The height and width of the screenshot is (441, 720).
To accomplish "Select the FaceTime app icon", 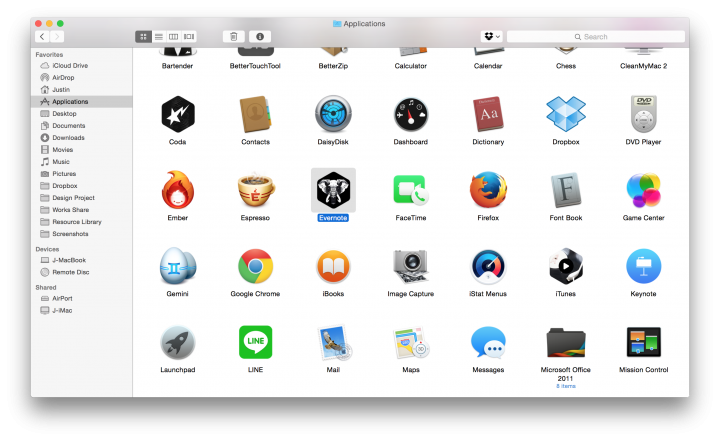I will [x=411, y=190].
